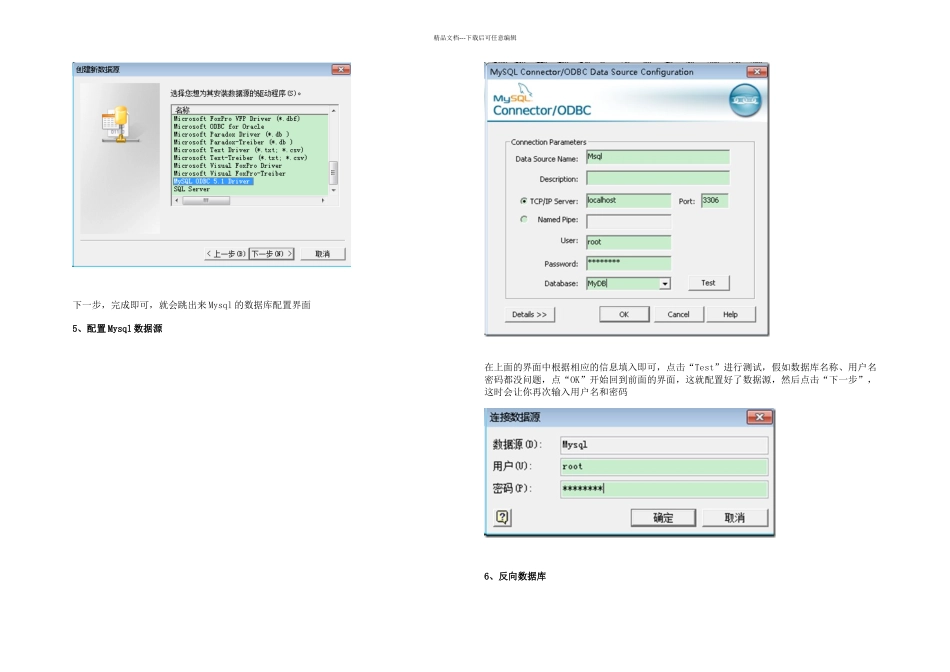950x672 pixels.
Task: Click the 密码(P) field in 连接数据源 dialog
Action: pyautogui.click(x=664, y=489)
